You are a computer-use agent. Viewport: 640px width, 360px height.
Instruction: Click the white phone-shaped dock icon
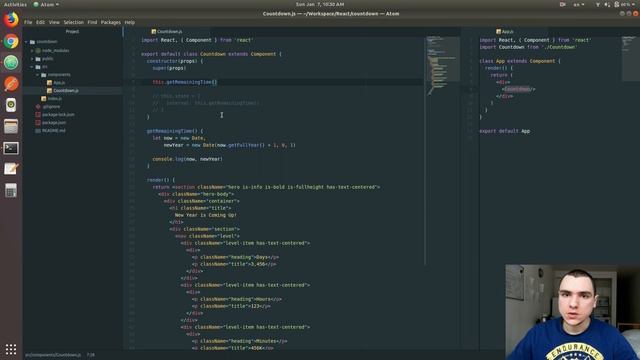11,105
